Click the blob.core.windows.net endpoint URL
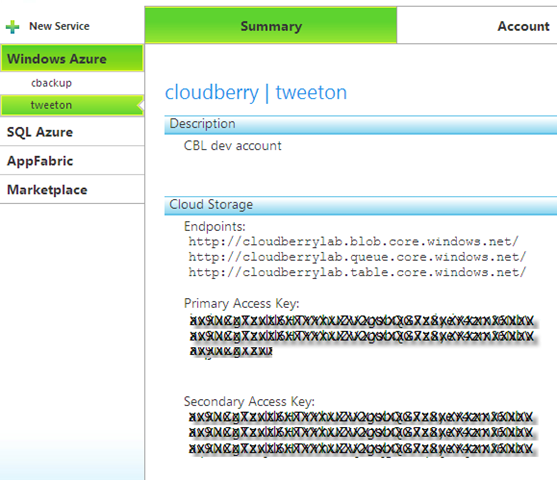Screen dimensions: 557x480 click(x=353, y=242)
